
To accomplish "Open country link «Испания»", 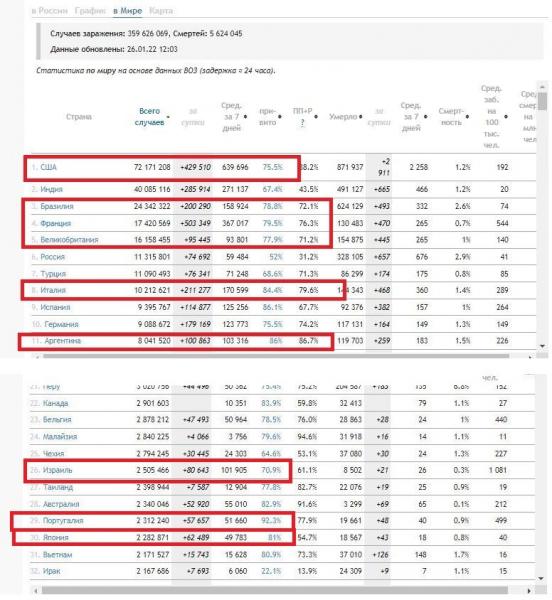I will click(55, 307).
